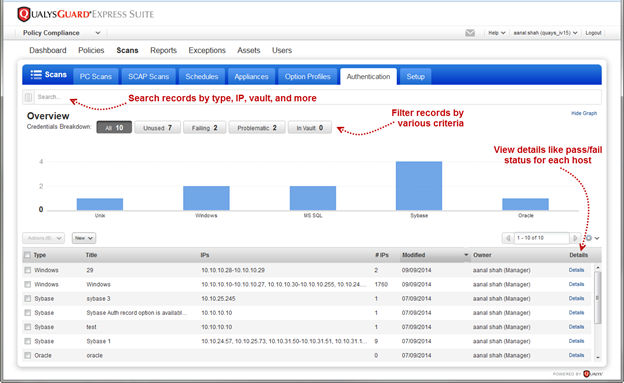Switch to the Setup tab
624x383 pixels.
(x=415, y=76)
